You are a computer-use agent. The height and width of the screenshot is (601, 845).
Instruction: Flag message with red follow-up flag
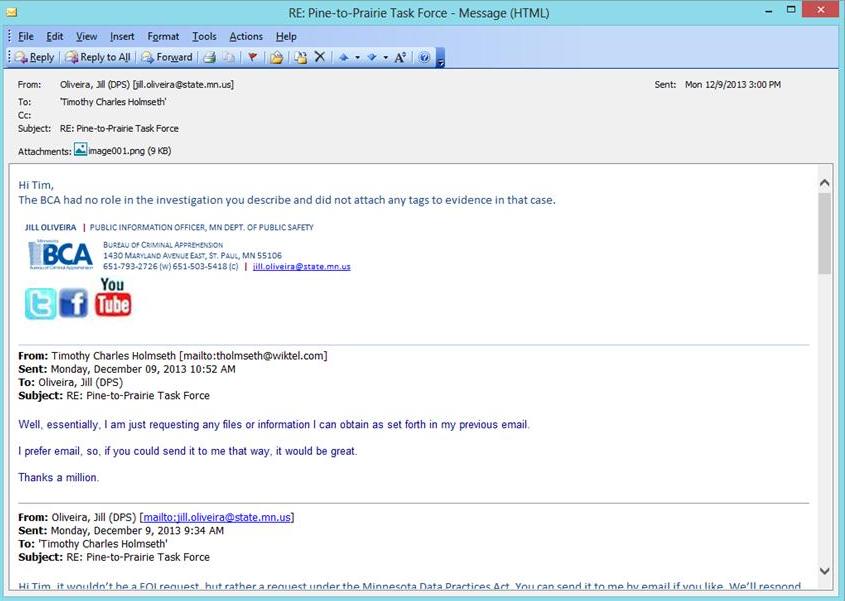pyautogui.click(x=253, y=57)
